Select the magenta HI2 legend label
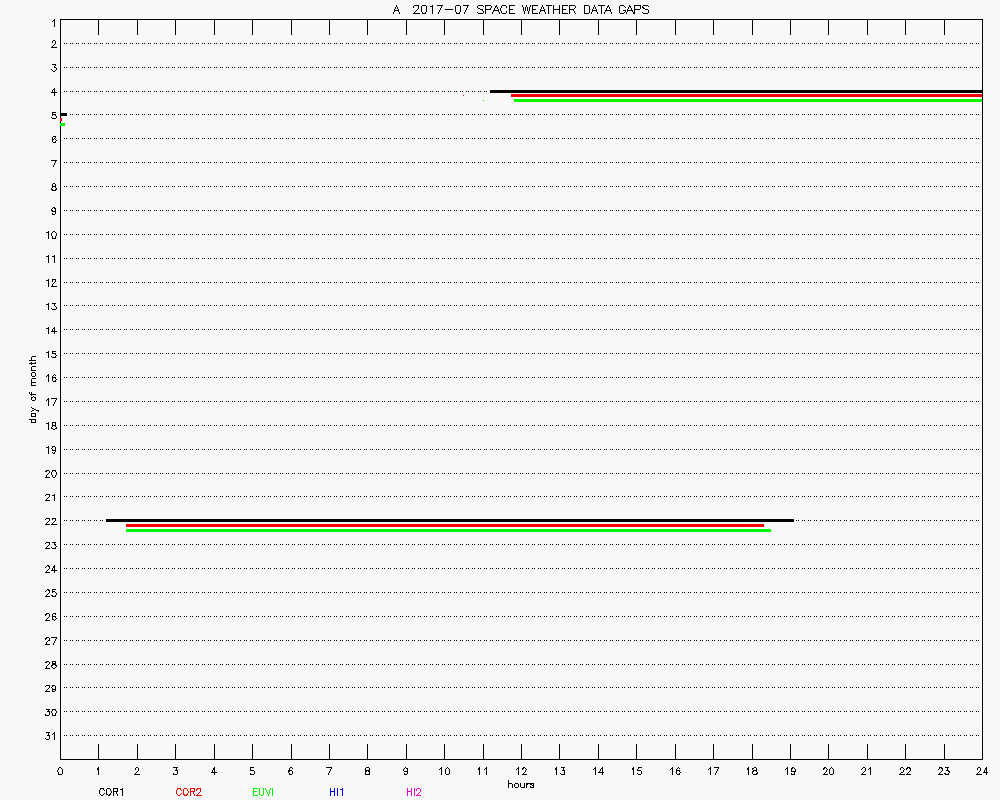Screen dimensions: 1000x800 (414, 792)
